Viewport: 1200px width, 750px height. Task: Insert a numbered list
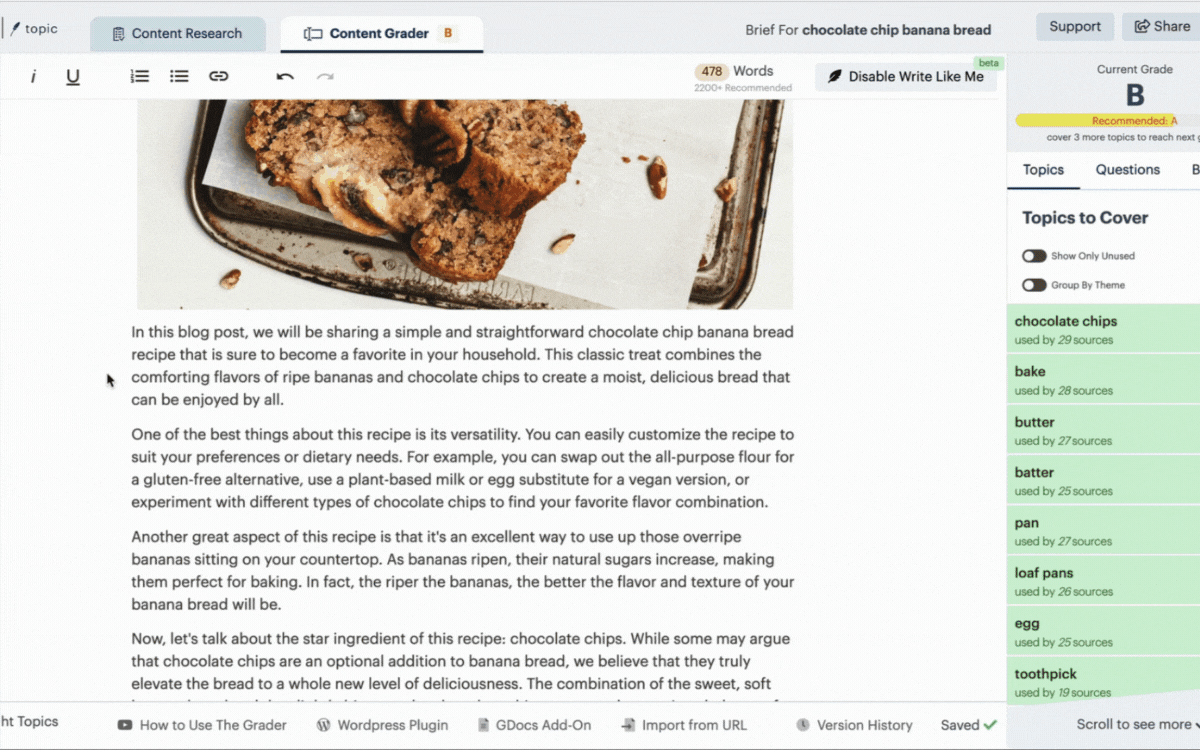pos(140,76)
